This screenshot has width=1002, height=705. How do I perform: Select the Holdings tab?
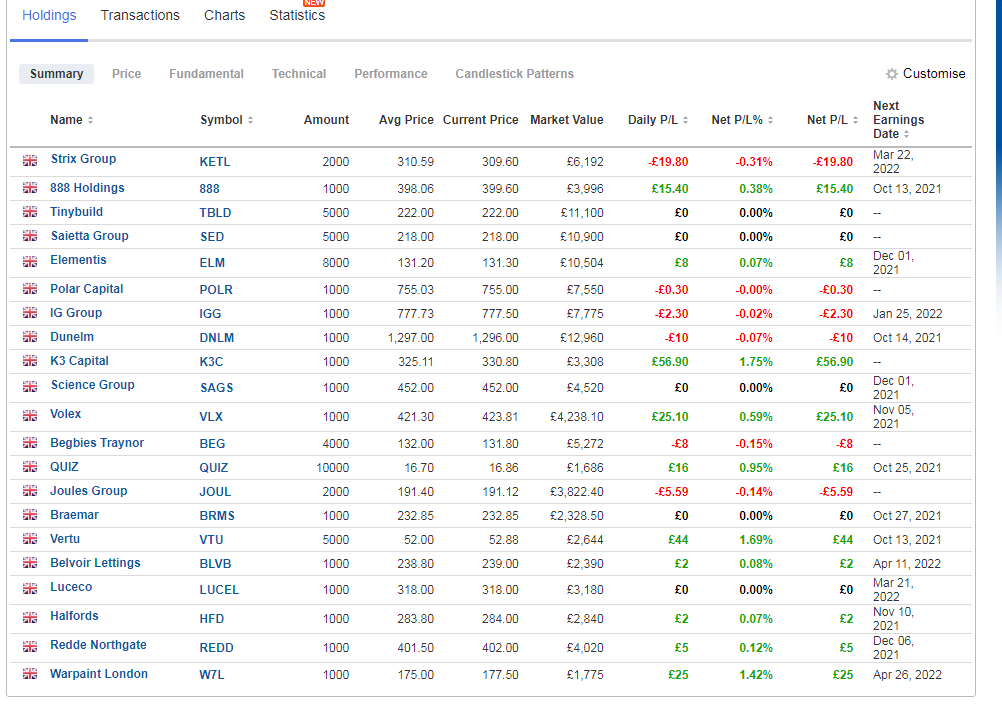tap(49, 15)
